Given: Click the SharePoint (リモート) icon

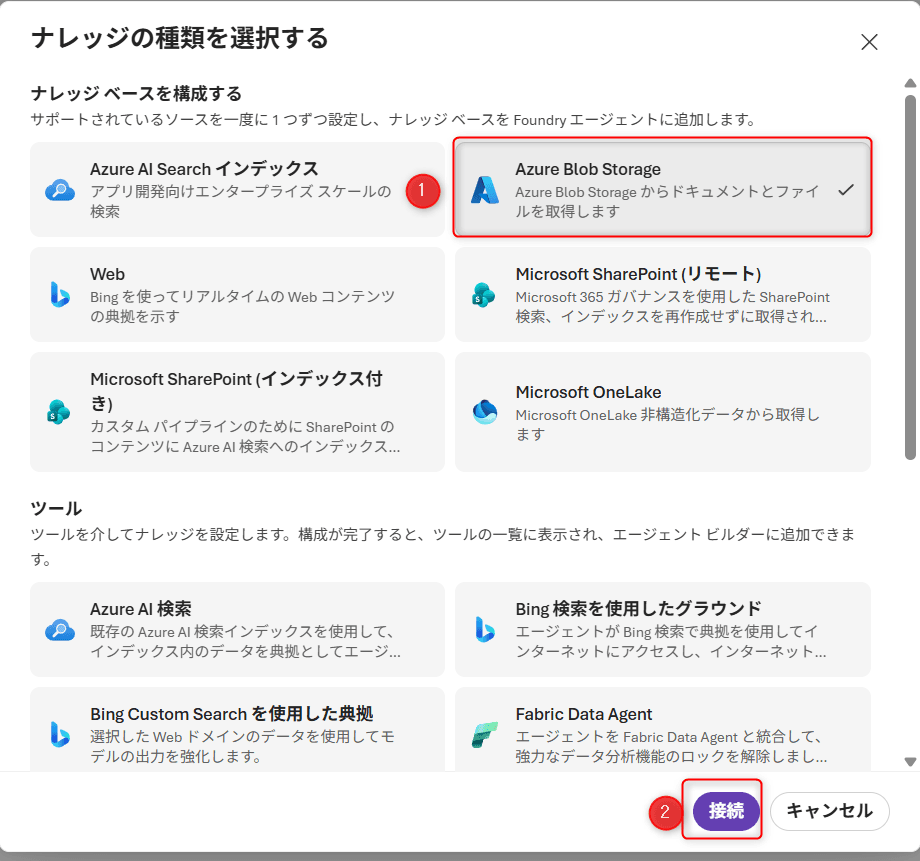Looking at the screenshot, I should tap(483, 295).
